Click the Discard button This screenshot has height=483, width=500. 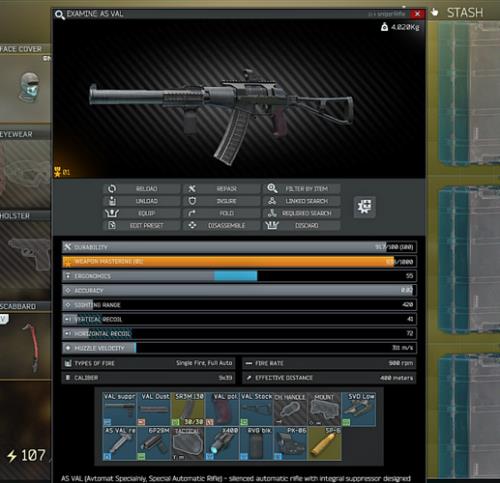302,226
